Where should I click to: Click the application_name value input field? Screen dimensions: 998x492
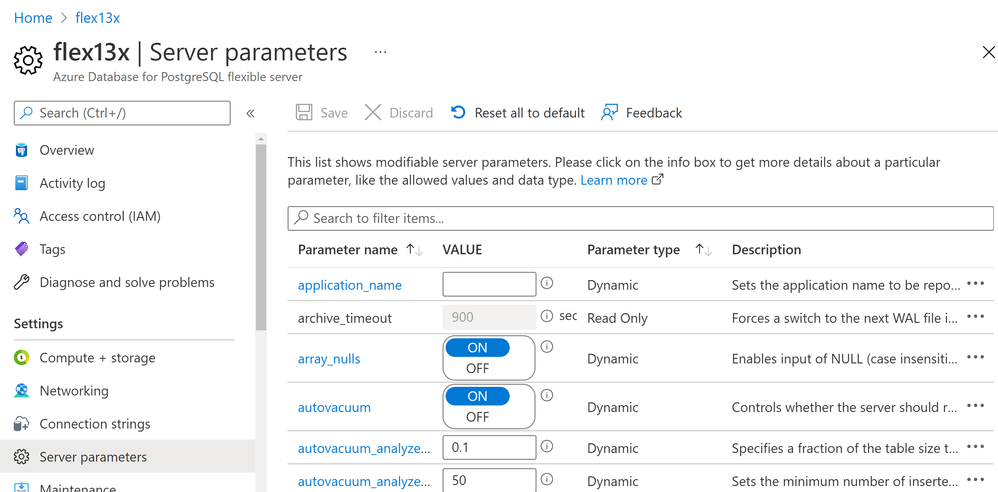point(489,284)
